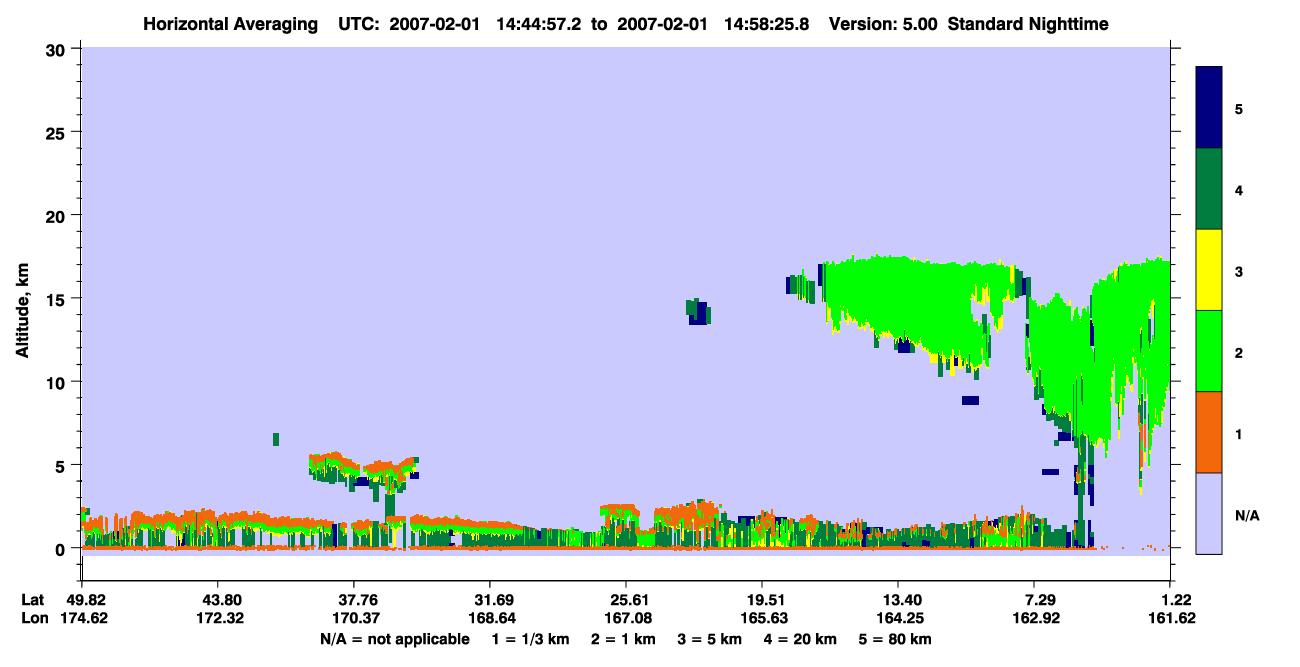Click the 'Lat' axis row label

pyautogui.click(x=34, y=600)
